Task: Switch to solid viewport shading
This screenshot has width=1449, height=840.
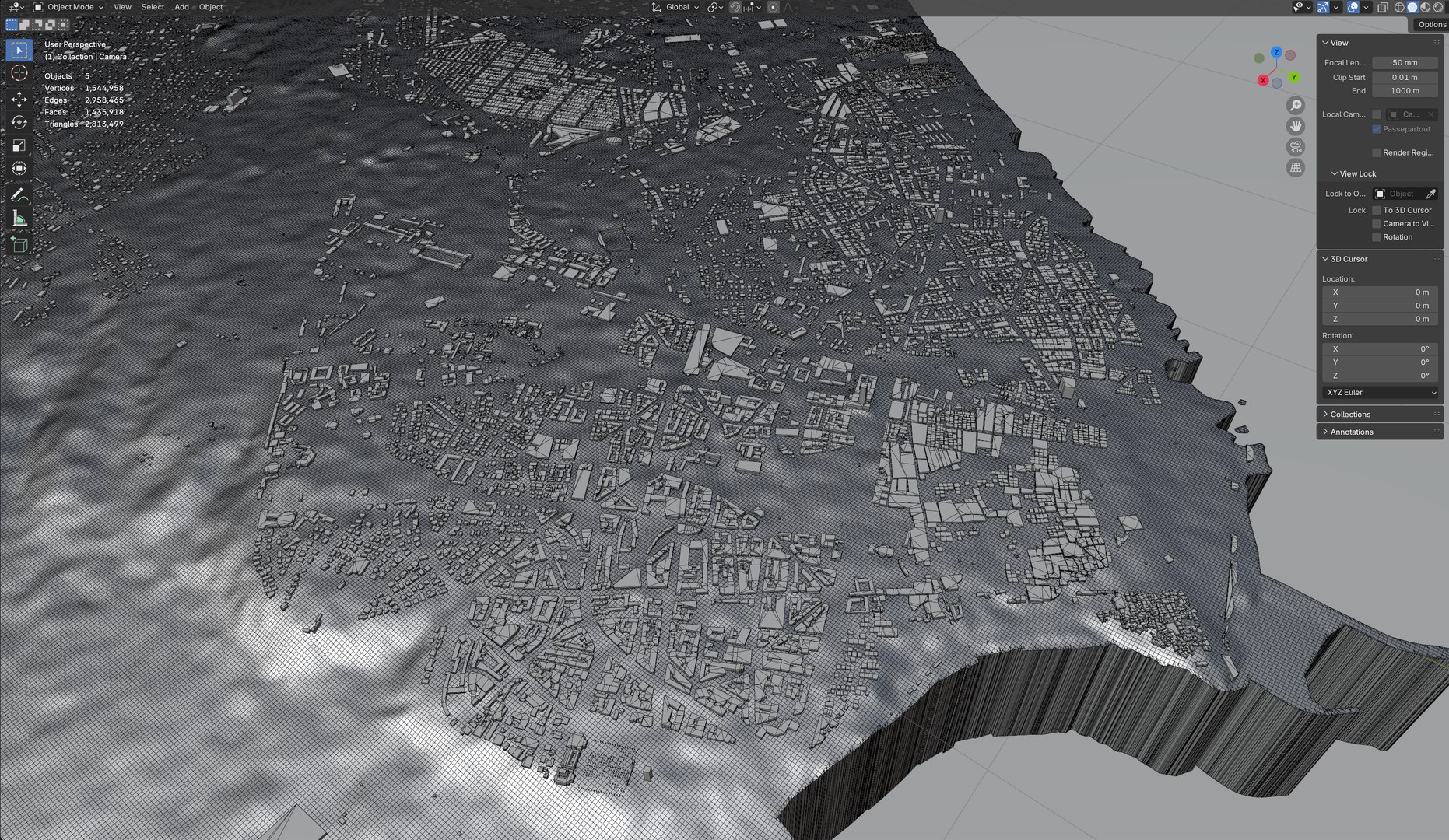Action: pos(1412,7)
